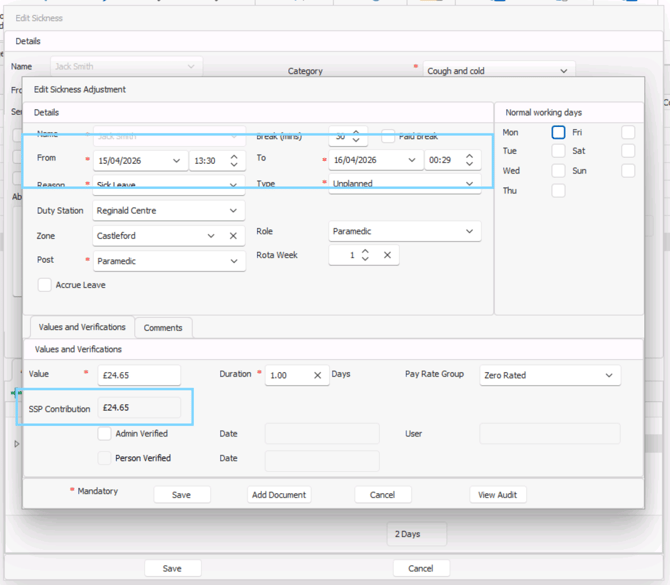
Task: Tick the Mon normal working day checkbox
Action: pyautogui.click(x=558, y=132)
